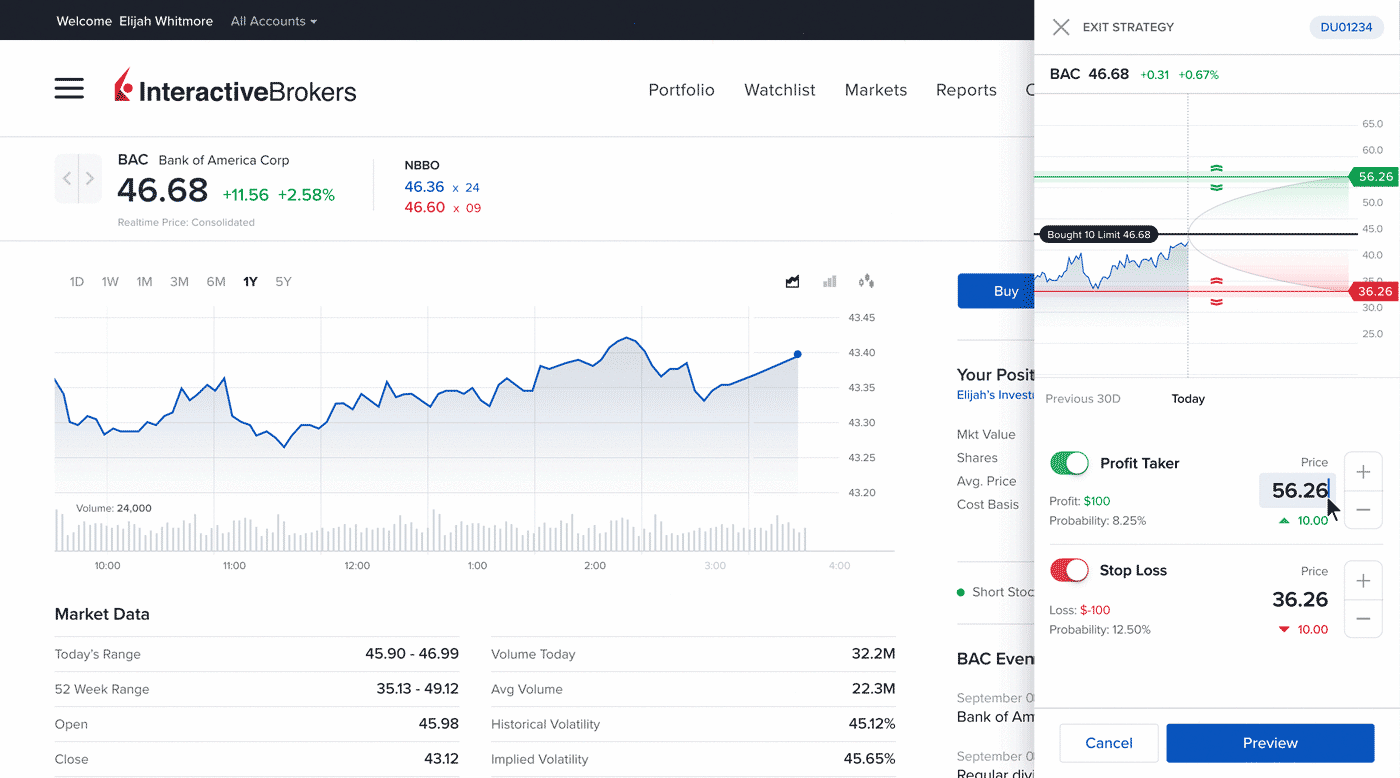Open the Portfolio menu item
This screenshot has height=778, width=1400.
[x=681, y=90]
